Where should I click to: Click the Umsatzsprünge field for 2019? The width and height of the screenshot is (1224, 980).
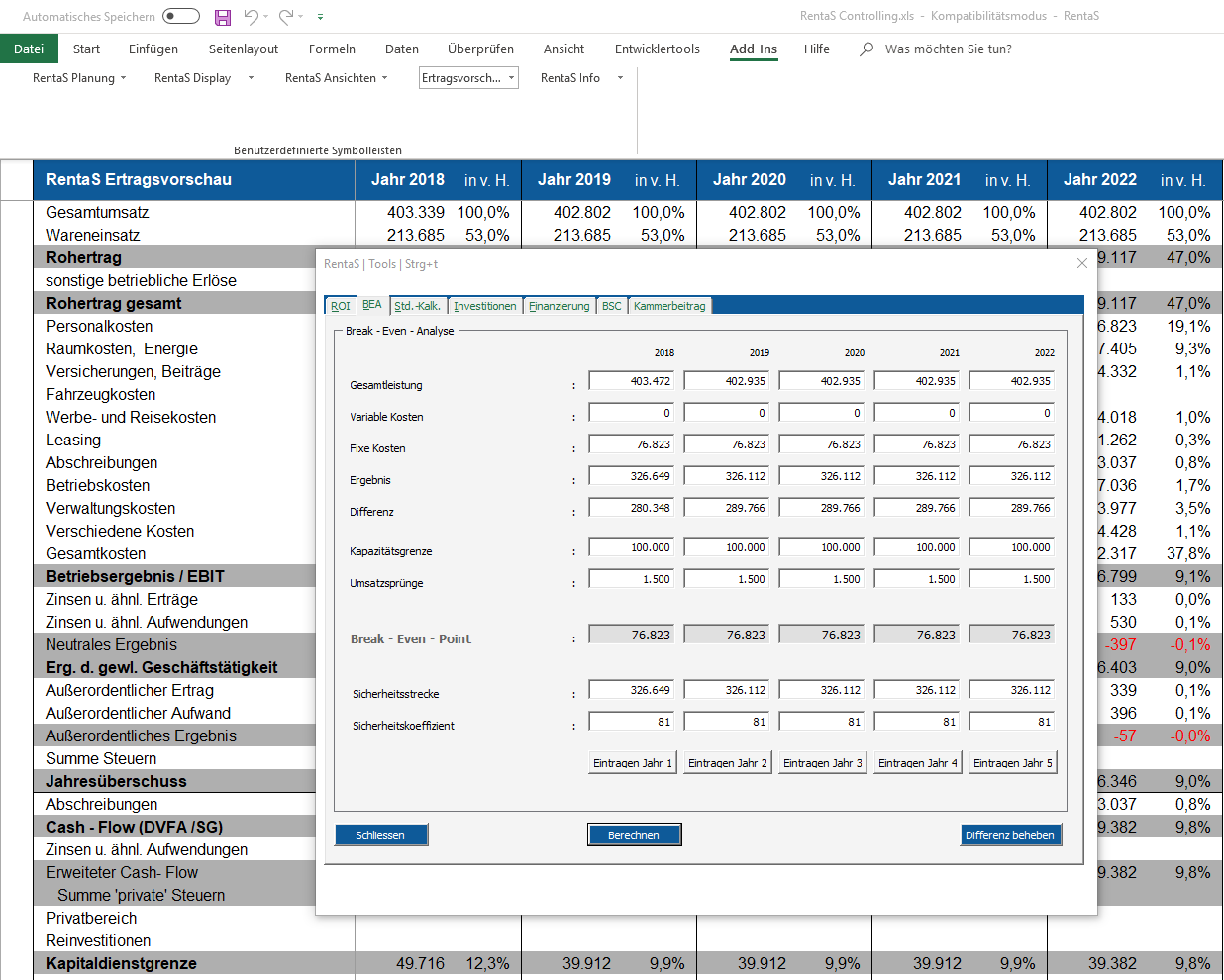[x=727, y=579]
